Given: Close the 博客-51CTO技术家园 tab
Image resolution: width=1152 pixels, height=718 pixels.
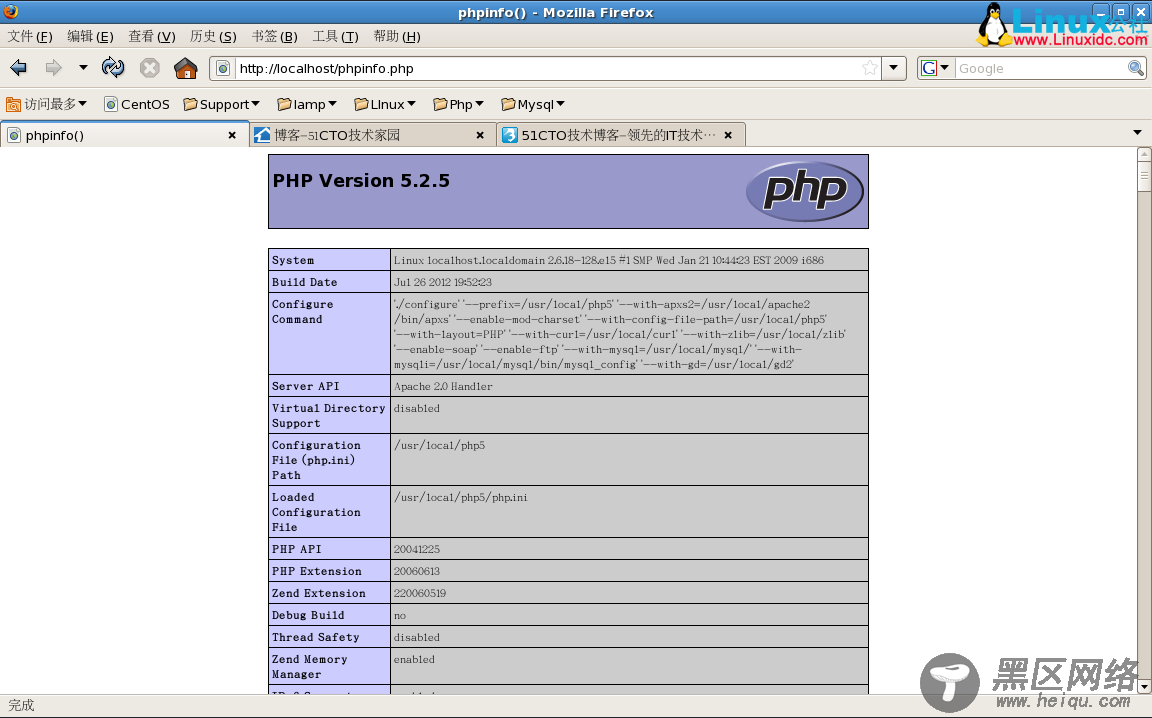Looking at the screenshot, I should [480, 135].
